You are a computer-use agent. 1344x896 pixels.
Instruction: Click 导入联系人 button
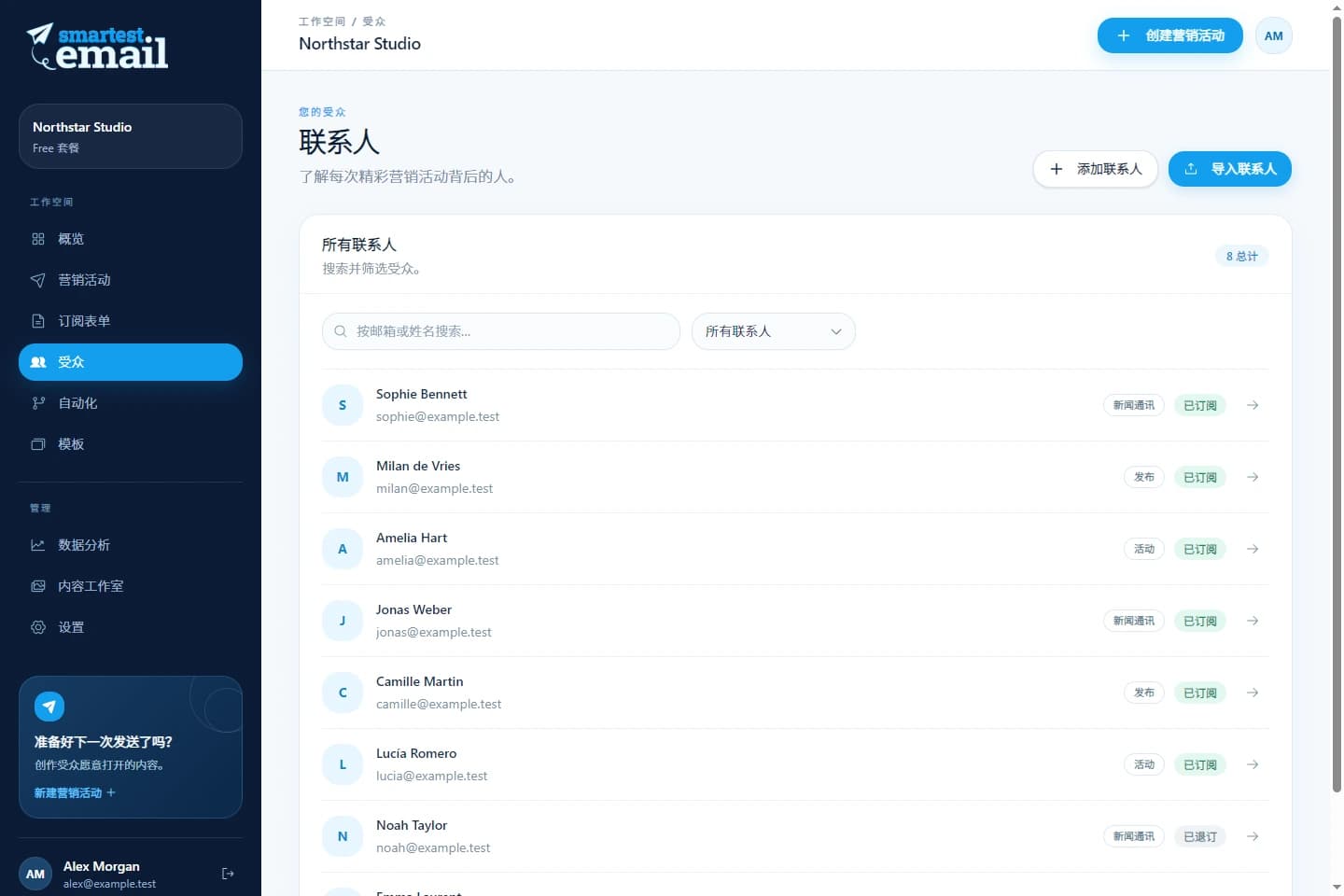pyautogui.click(x=1230, y=169)
